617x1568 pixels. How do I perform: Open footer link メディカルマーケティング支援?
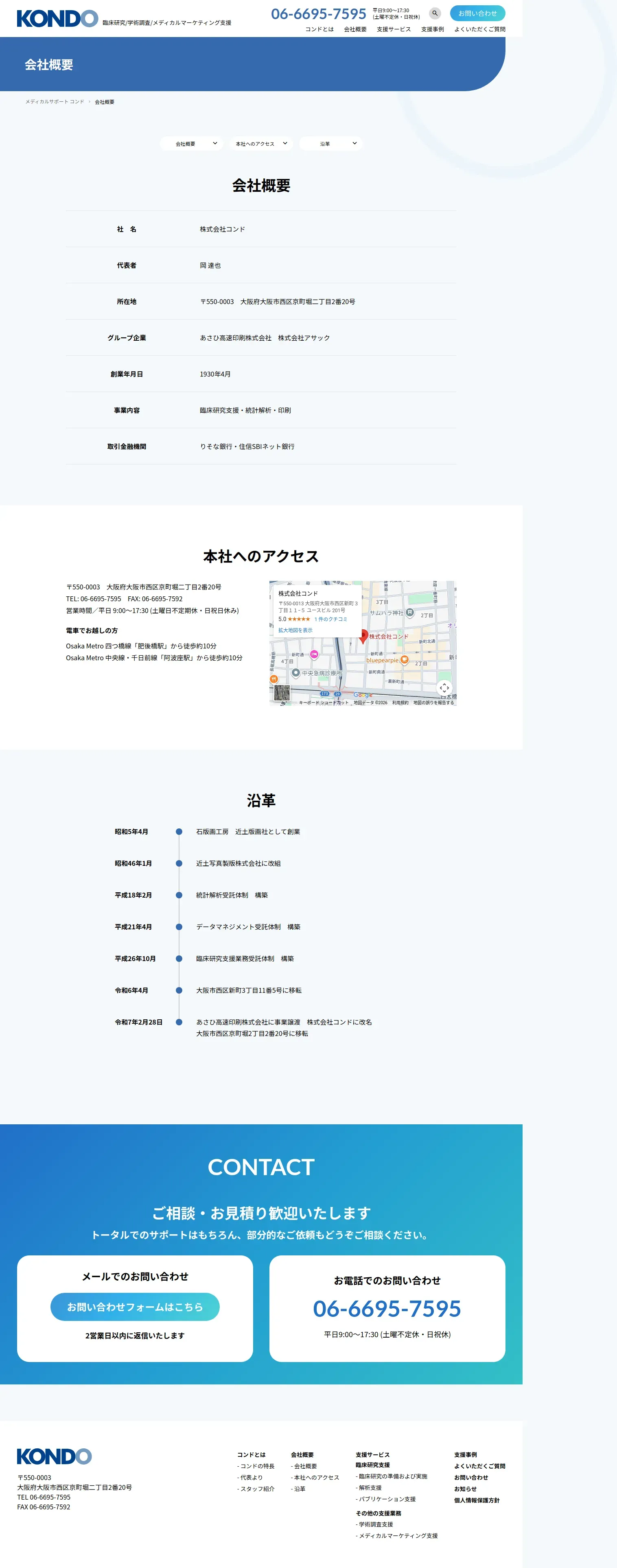point(397,1536)
